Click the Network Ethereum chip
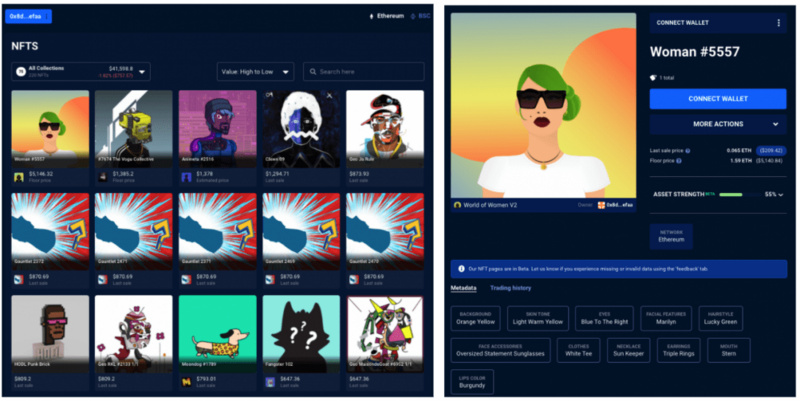The image size is (800, 401). (x=671, y=237)
